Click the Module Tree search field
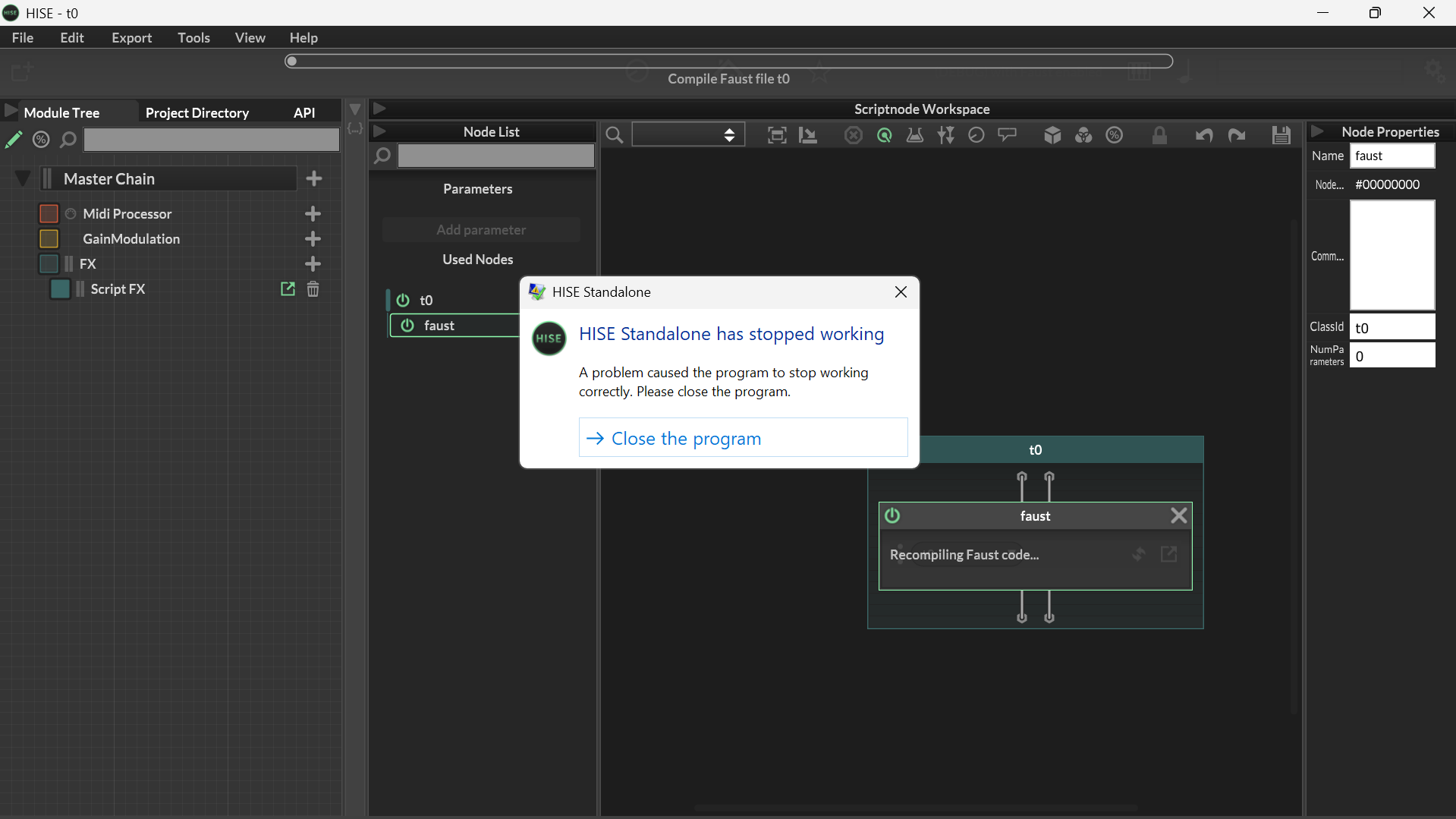The height and width of the screenshot is (819, 1456). 211,140
